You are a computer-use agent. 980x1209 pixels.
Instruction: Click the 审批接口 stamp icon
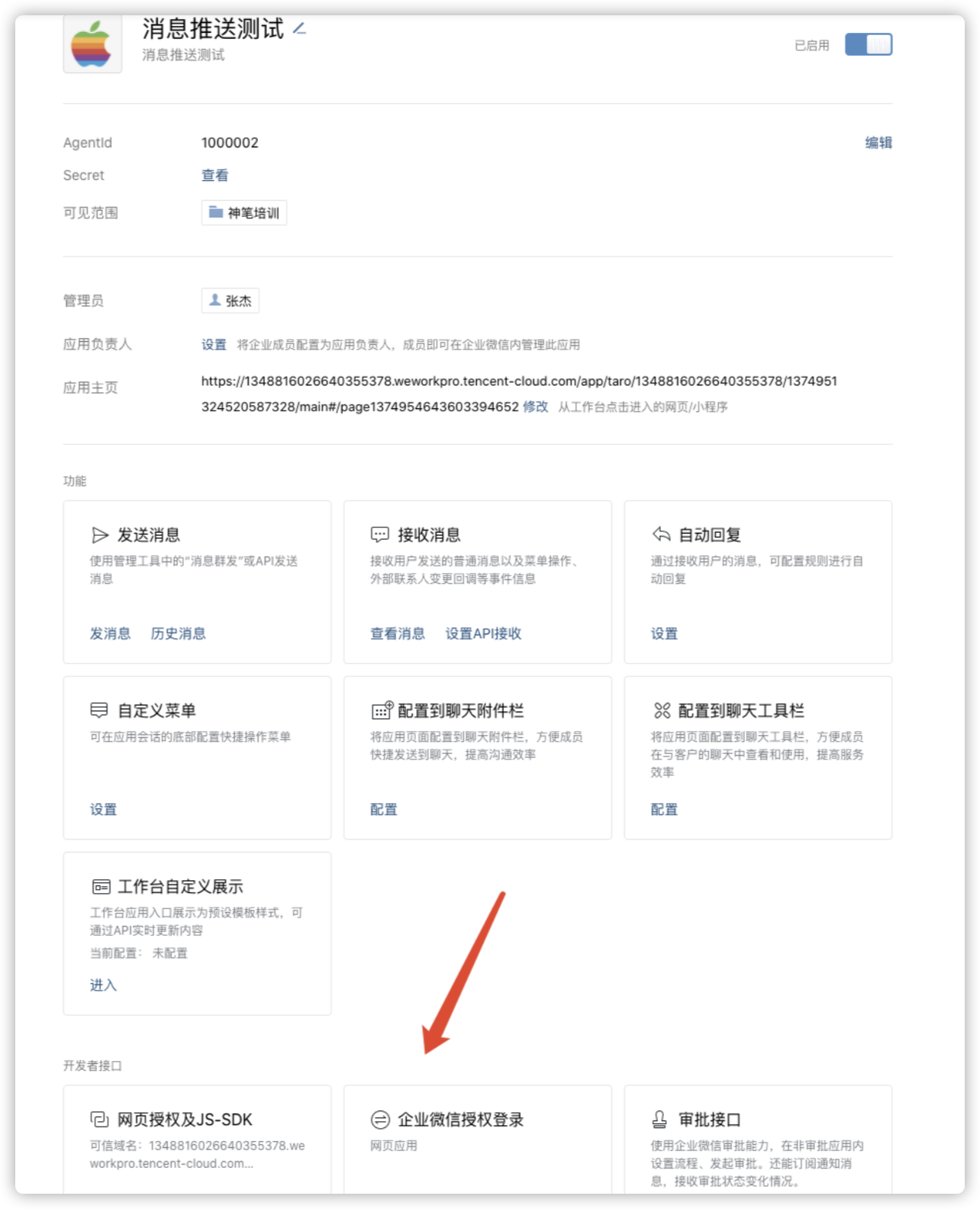point(659,1120)
